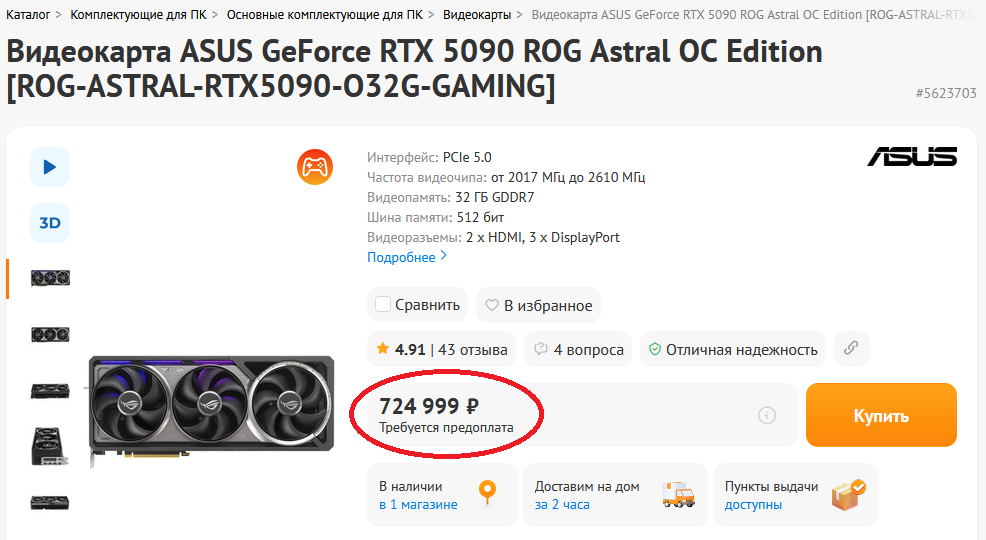Open the Видеокарты breadcrumb
Screen dimensions: 986x540
477,14
